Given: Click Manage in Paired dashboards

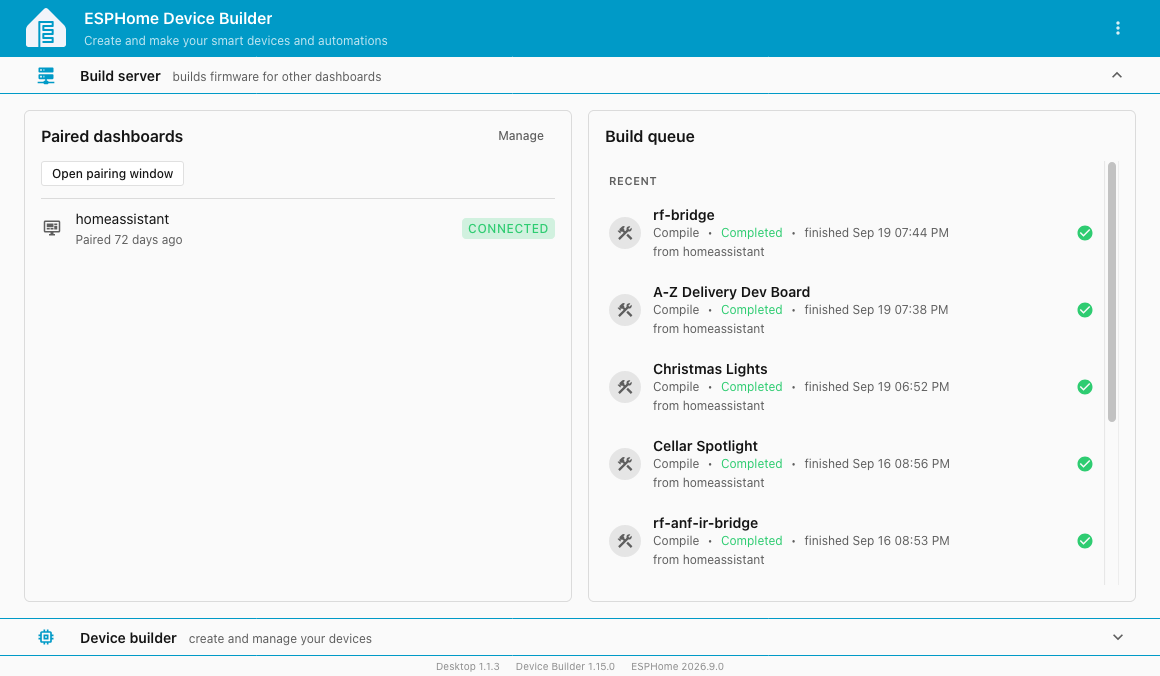Looking at the screenshot, I should [521, 136].
